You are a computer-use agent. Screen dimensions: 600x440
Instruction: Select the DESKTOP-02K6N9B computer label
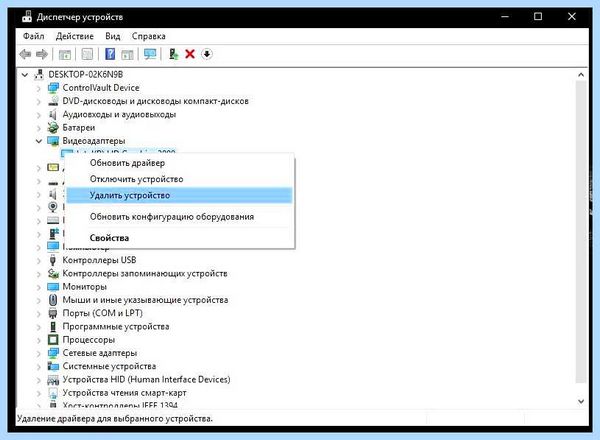(86, 75)
